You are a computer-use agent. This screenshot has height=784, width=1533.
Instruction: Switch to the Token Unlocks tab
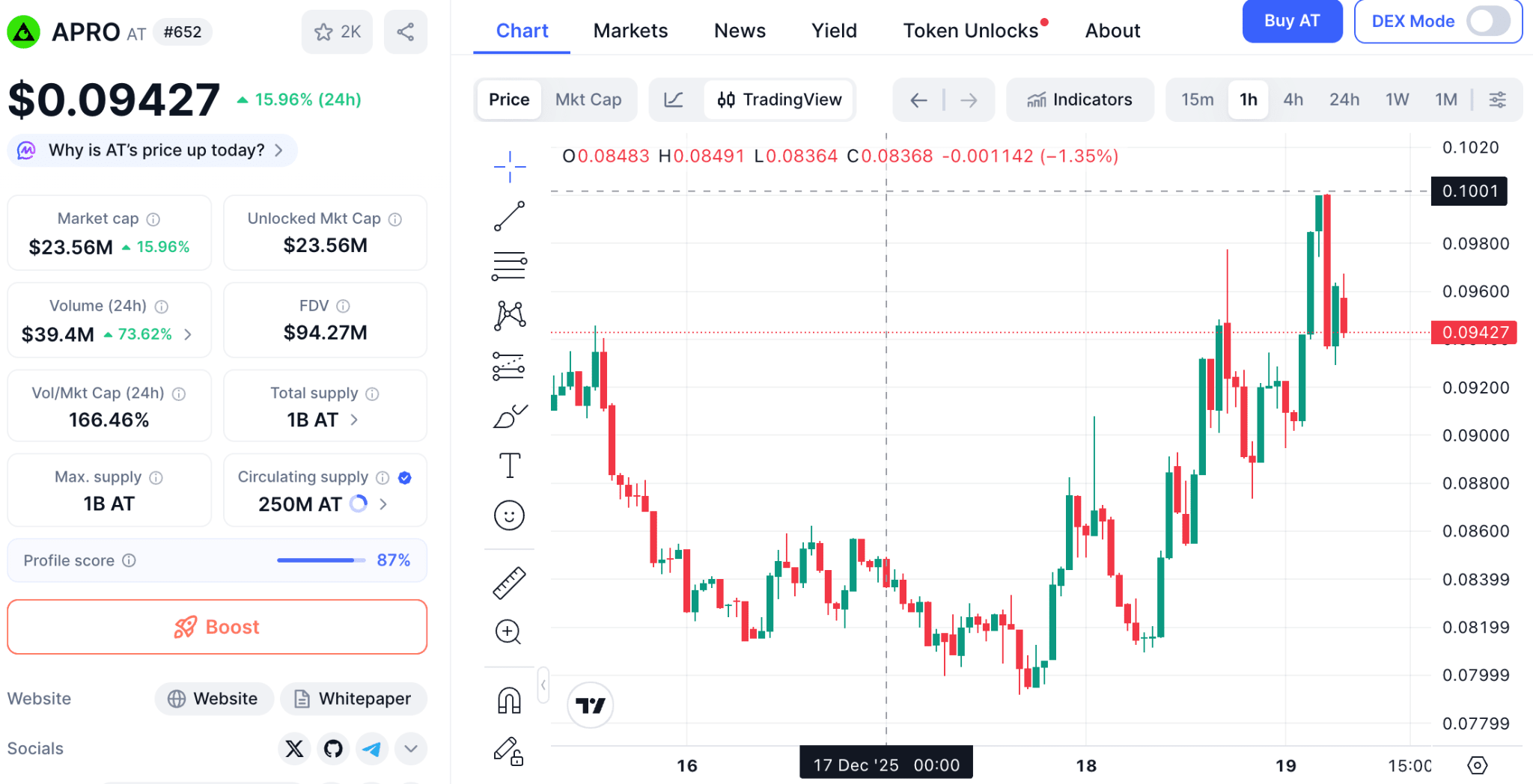coord(970,31)
